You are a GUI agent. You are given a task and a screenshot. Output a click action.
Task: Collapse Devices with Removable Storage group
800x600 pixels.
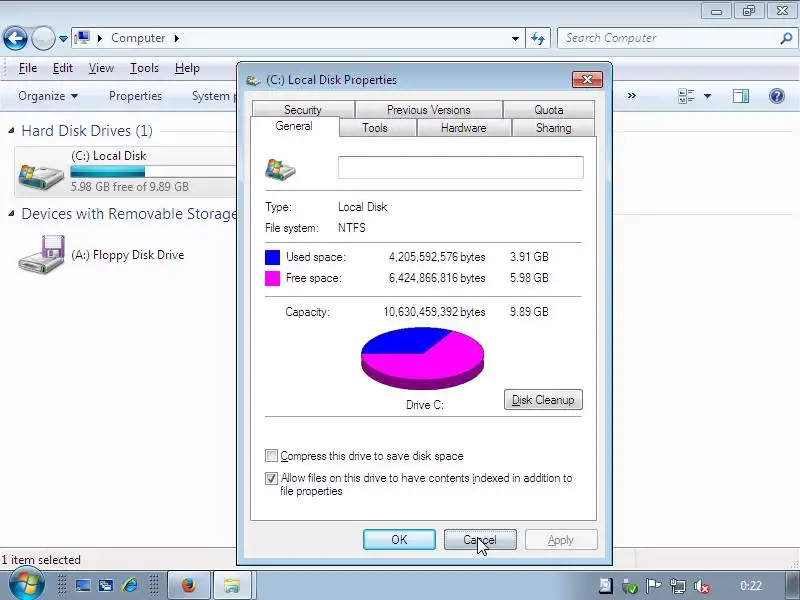point(11,214)
